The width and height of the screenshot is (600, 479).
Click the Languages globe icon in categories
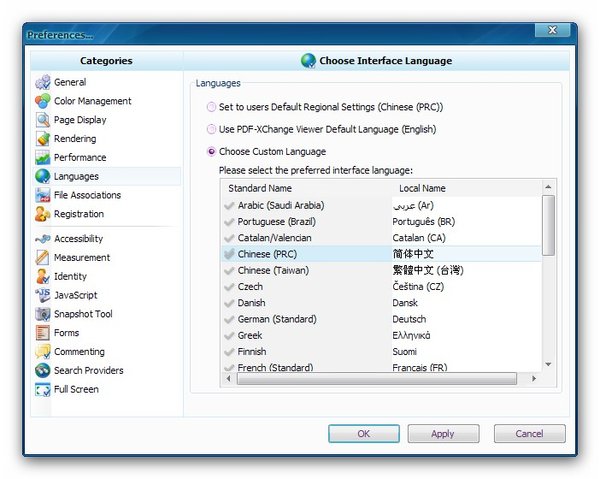(42, 176)
